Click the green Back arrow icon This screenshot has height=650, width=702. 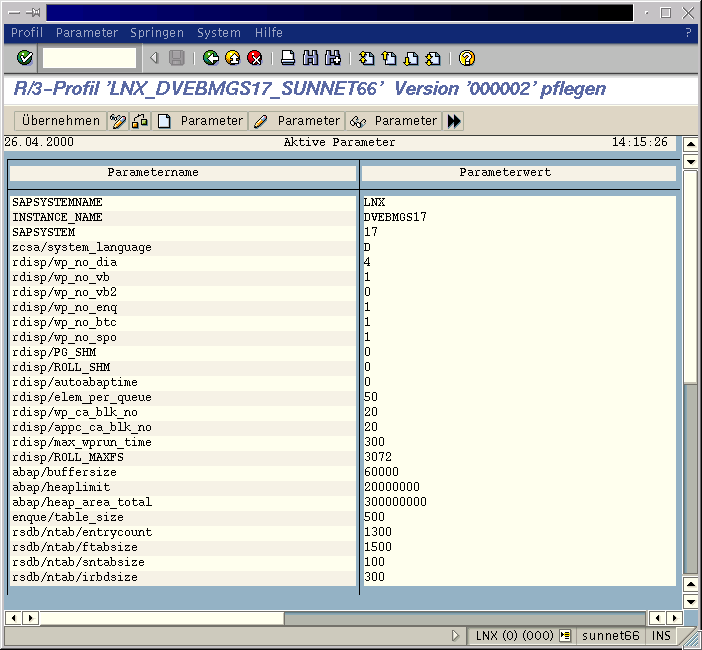210,58
